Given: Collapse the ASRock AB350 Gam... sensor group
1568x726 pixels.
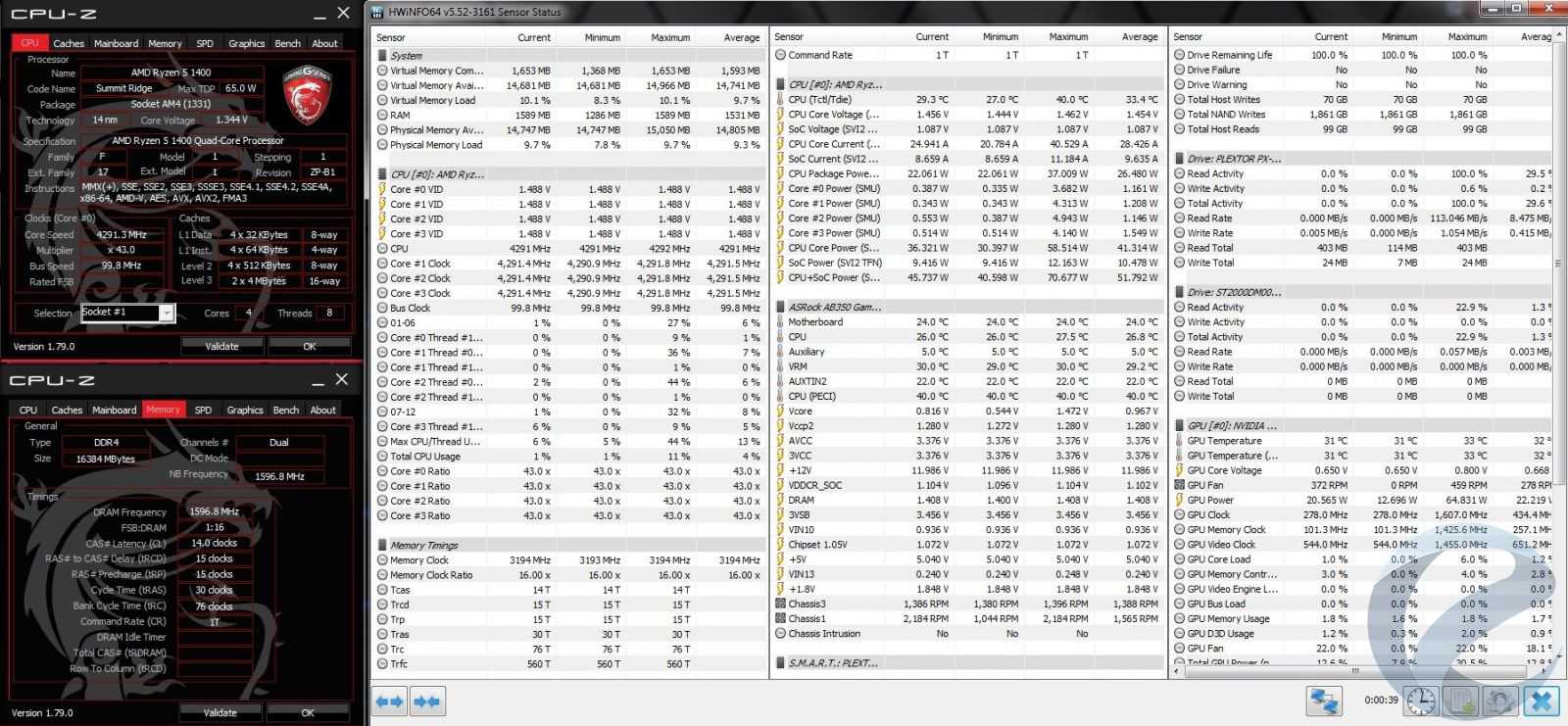Looking at the screenshot, I should pyautogui.click(x=834, y=307).
